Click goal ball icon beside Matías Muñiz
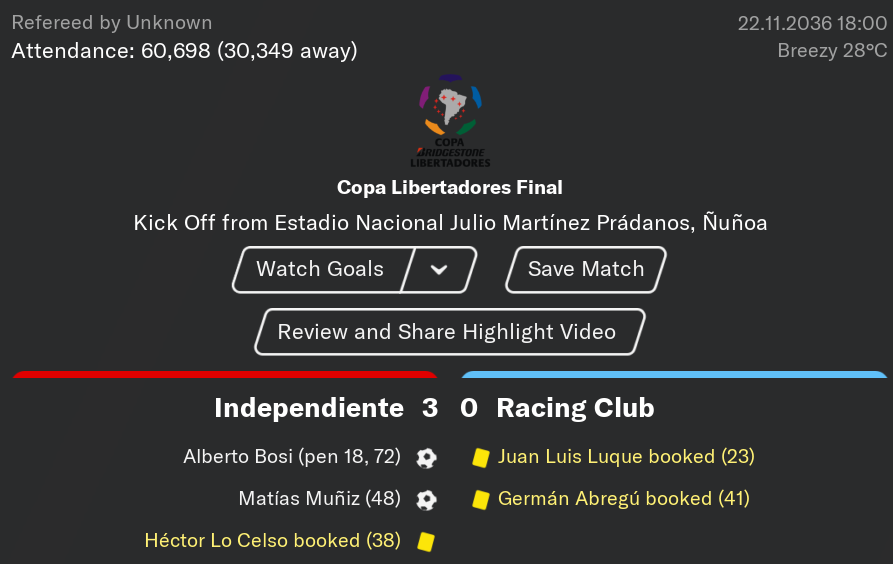Screen dimensions: 893x564 [x=426, y=500]
